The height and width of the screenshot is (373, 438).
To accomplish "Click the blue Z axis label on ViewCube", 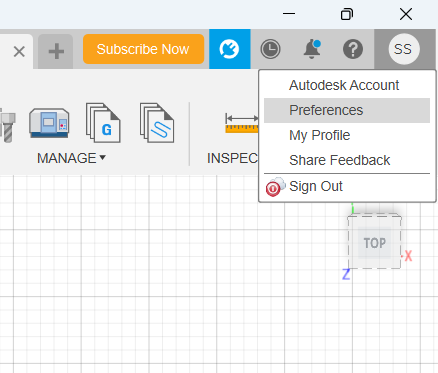I will [346, 274].
